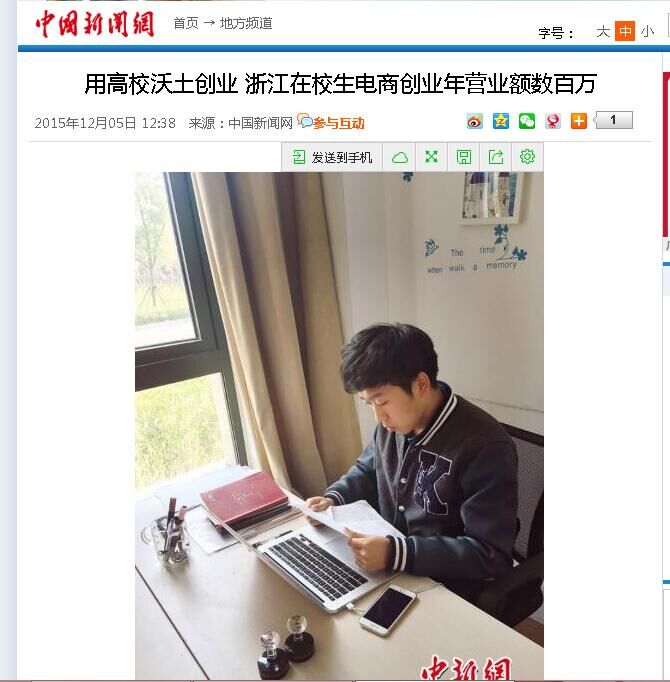Open fullscreen view with expand arrows icon

(x=431, y=157)
